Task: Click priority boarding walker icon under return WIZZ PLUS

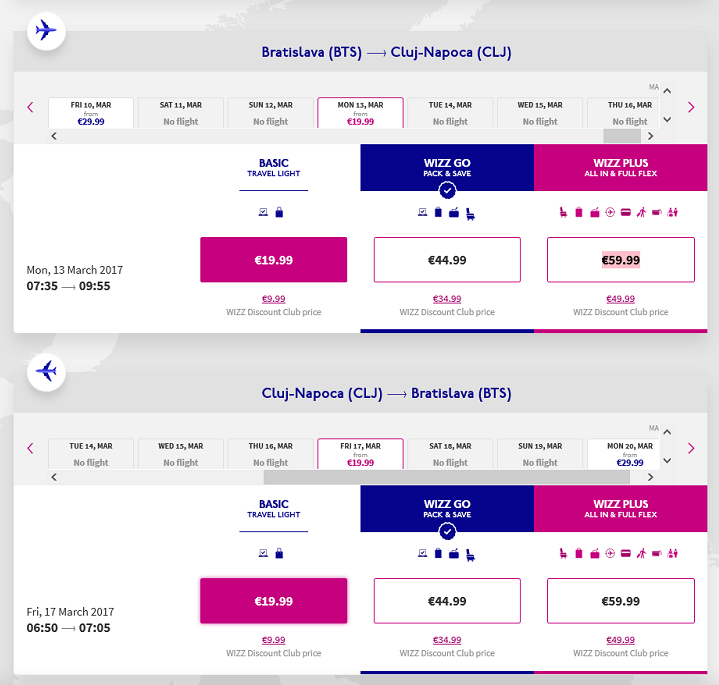Action: pyautogui.click(x=641, y=553)
